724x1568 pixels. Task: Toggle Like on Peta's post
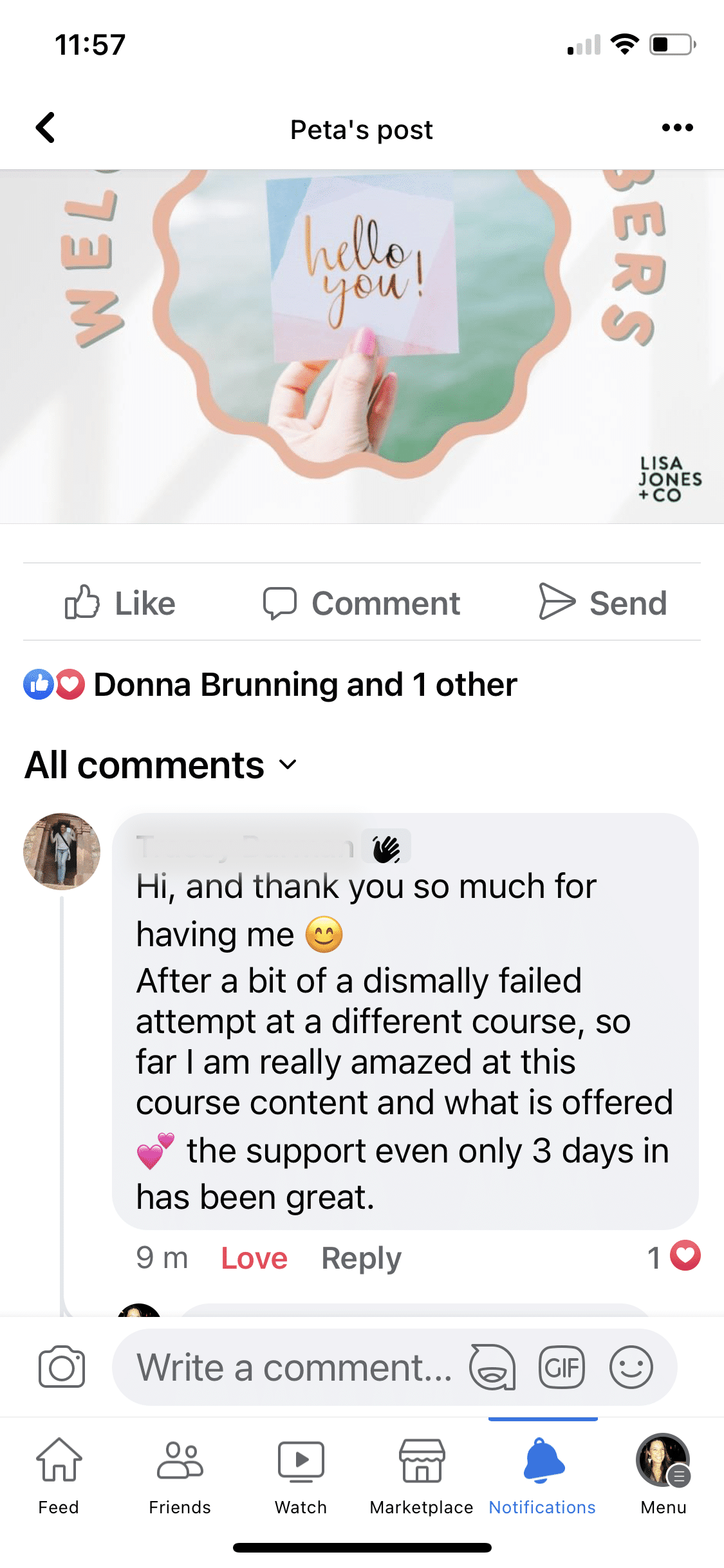(x=120, y=602)
